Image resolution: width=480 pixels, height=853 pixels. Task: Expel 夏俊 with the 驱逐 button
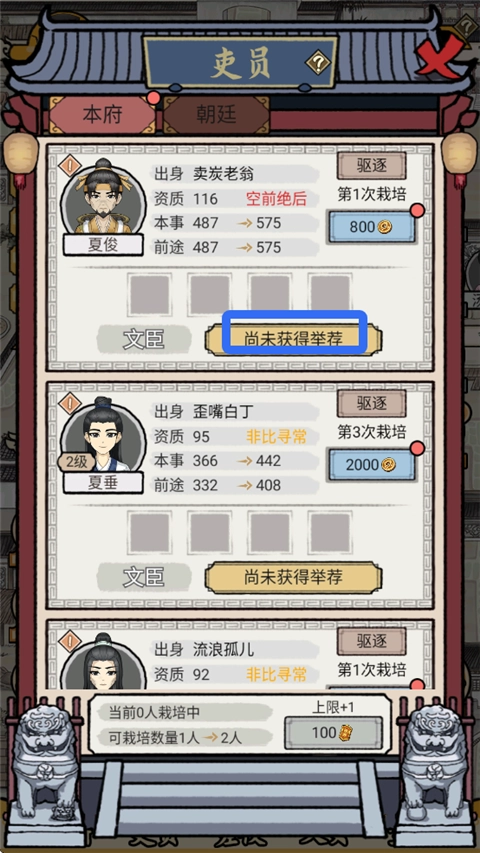tap(372, 166)
